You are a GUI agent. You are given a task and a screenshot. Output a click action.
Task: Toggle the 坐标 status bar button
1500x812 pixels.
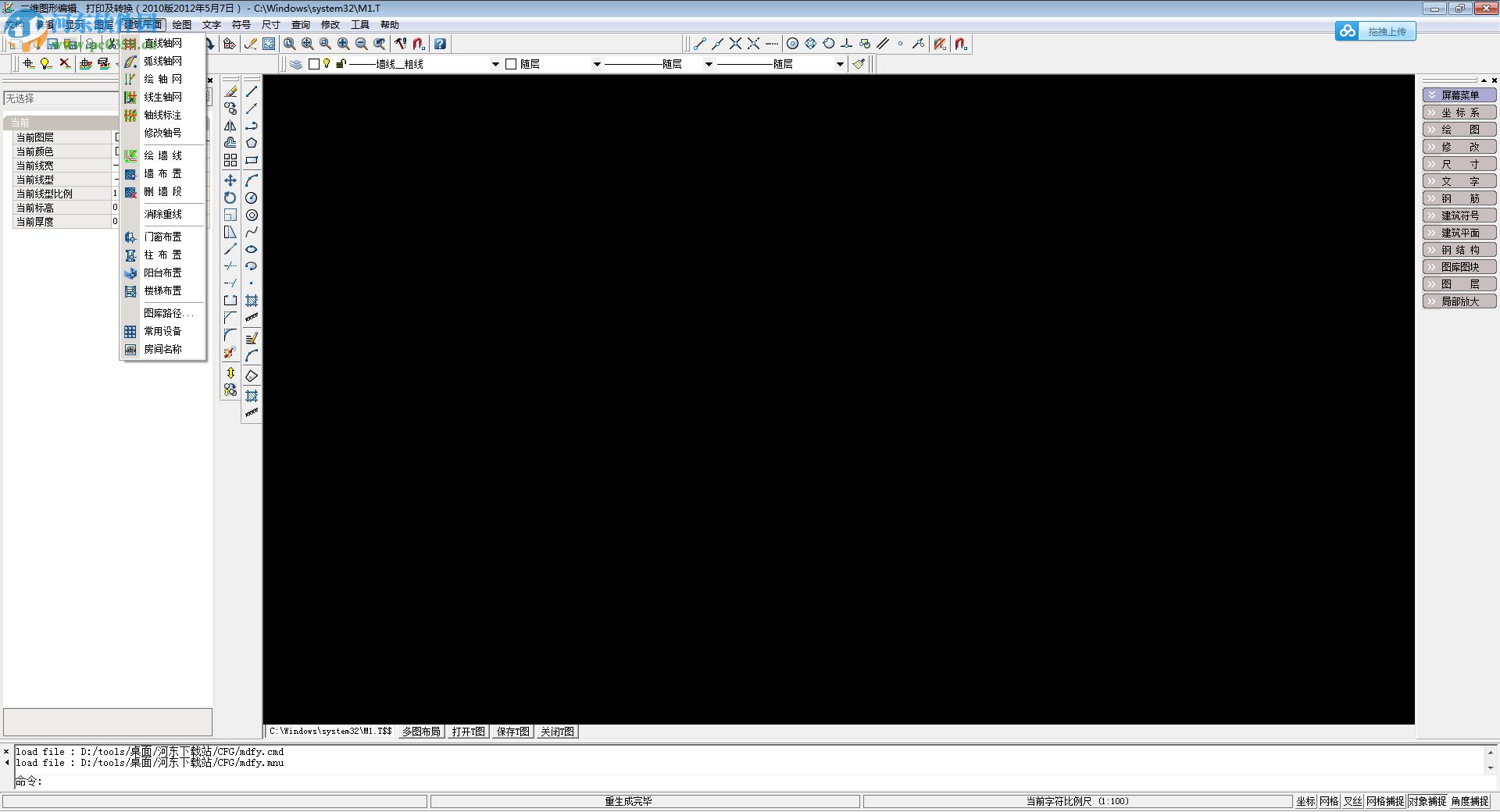pyautogui.click(x=1305, y=801)
